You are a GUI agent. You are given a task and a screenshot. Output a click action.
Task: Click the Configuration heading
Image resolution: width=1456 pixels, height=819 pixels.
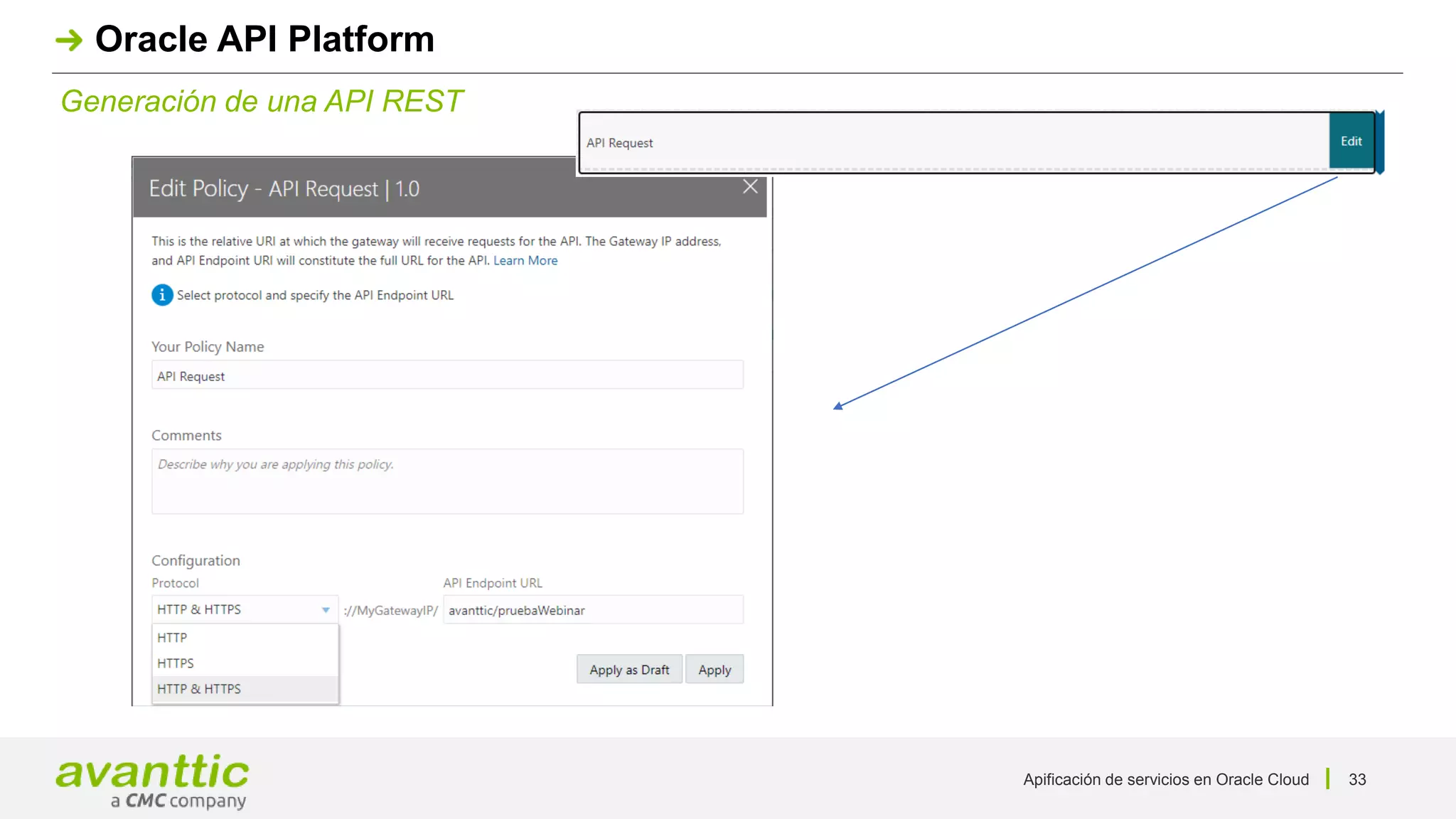(x=196, y=561)
